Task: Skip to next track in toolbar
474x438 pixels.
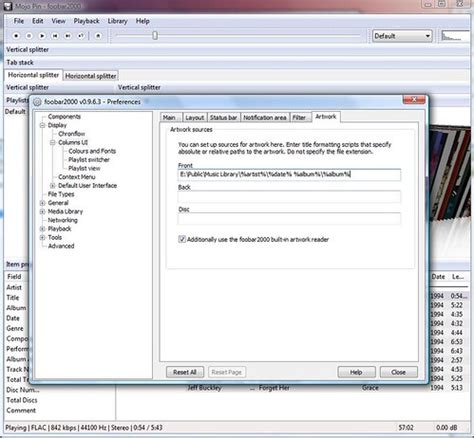Action: pos(68,36)
